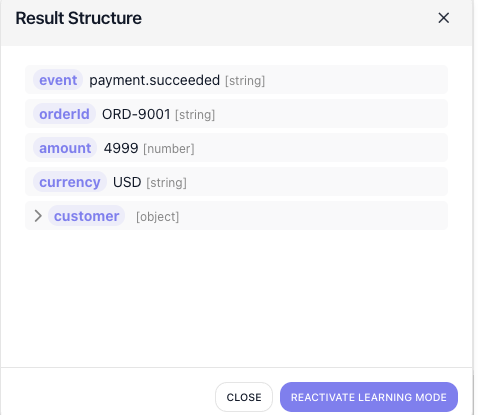The width and height of the screenshot is (478, 415).
Task: Close the Result Structure dialog with X
Action: [x=443, y=18]
